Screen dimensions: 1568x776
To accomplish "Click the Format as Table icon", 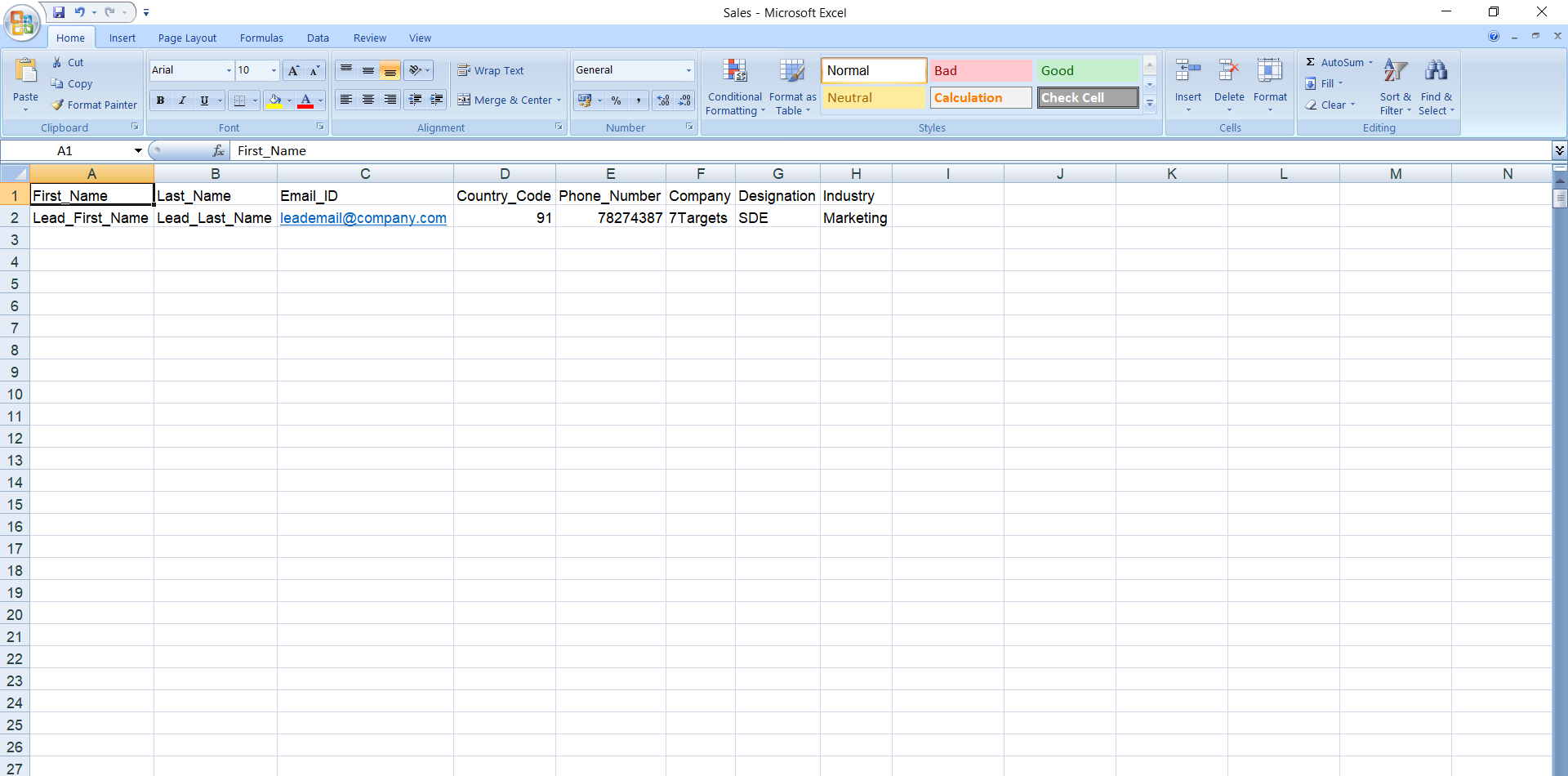I will (791, 74).
